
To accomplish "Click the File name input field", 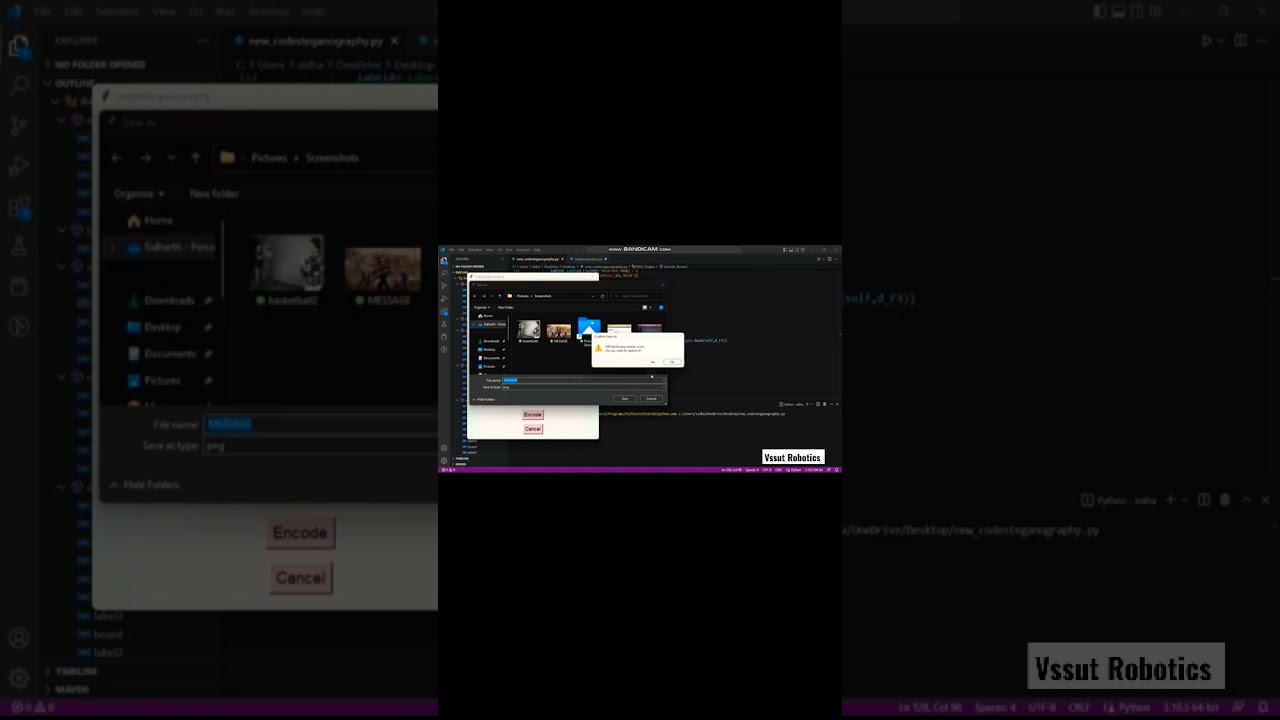I will coord(583,380).
